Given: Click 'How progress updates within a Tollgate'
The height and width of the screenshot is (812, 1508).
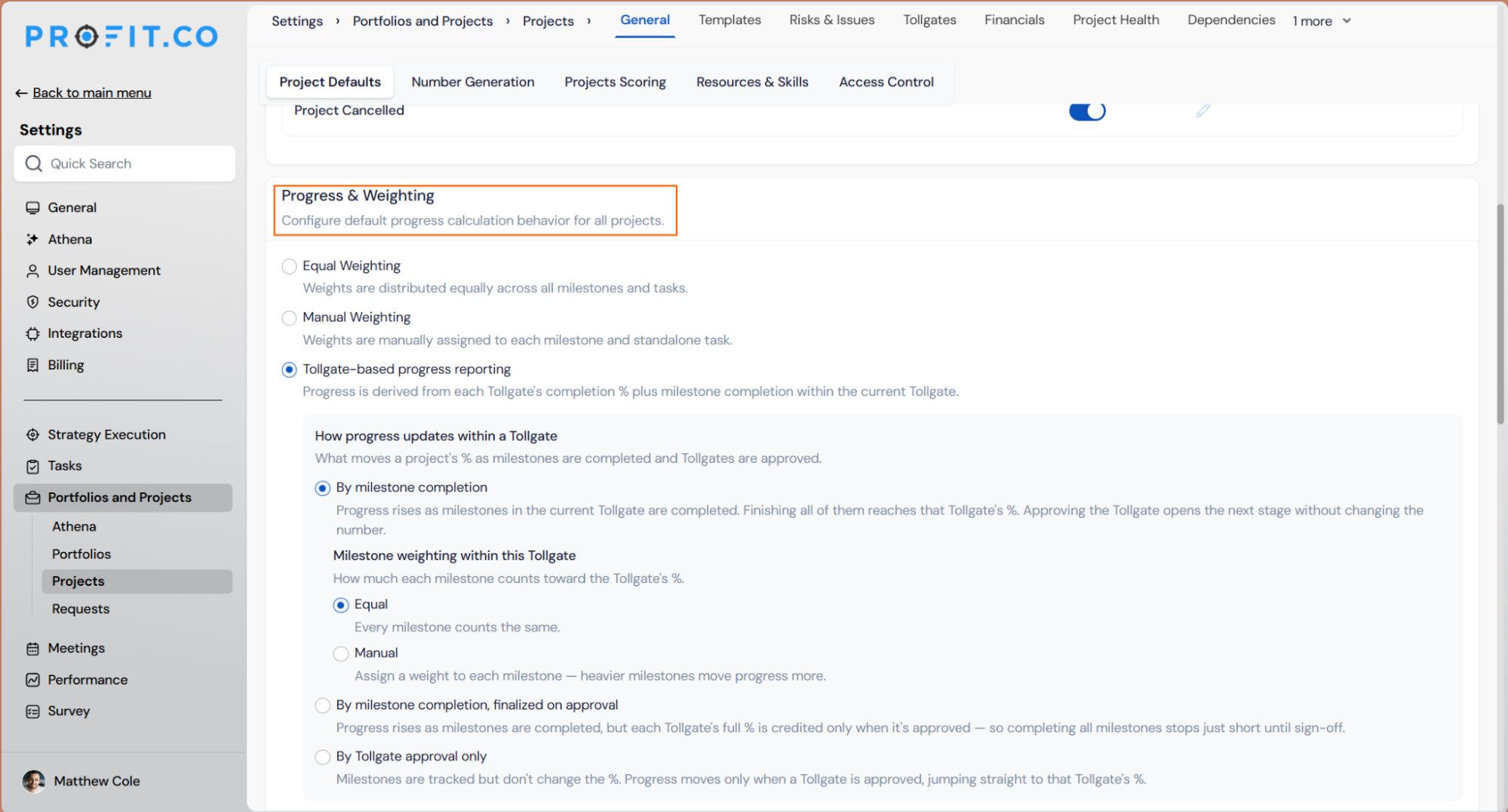Looking at the screenshot, I should (436, 437).
